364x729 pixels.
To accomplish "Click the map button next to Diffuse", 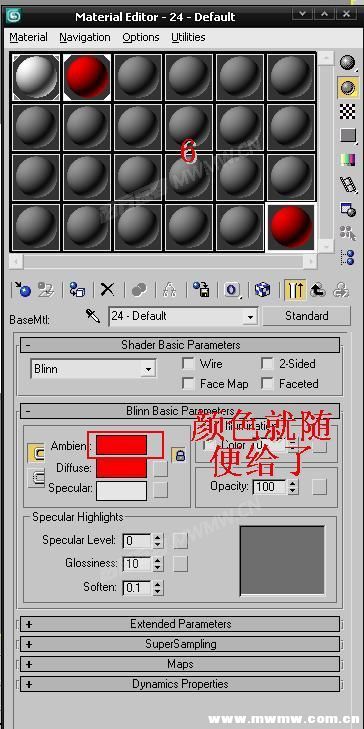I will click(161, 469).
